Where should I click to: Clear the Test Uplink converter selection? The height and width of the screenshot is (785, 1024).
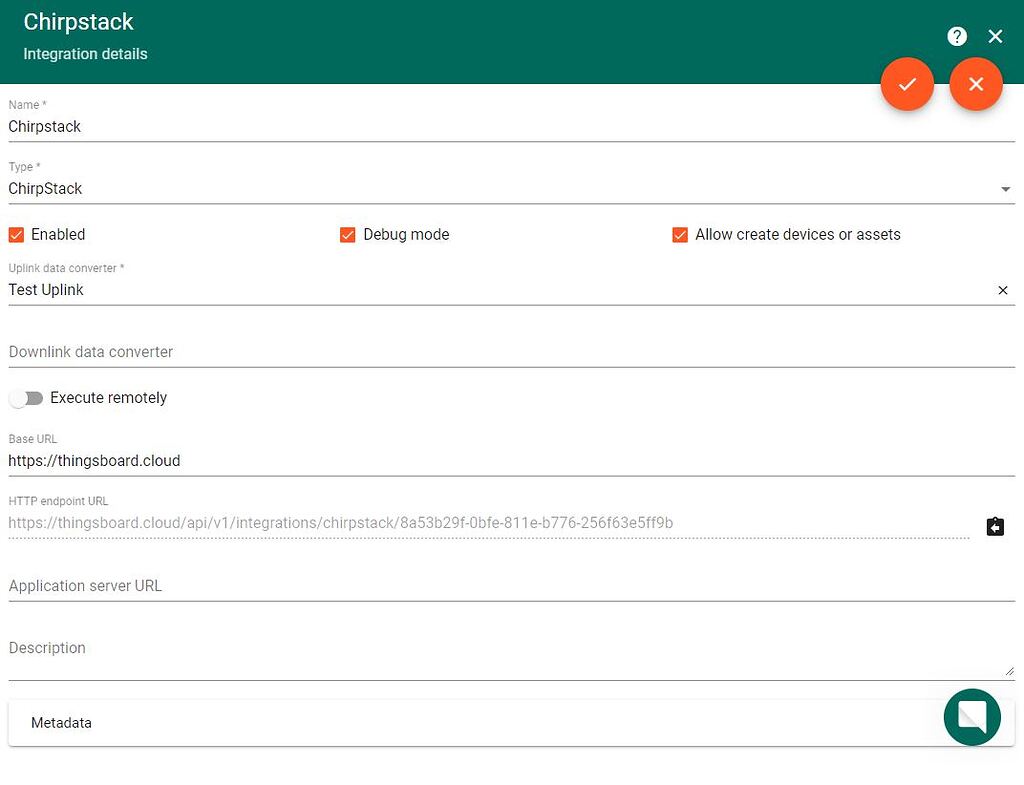(x=1003, y=290)
